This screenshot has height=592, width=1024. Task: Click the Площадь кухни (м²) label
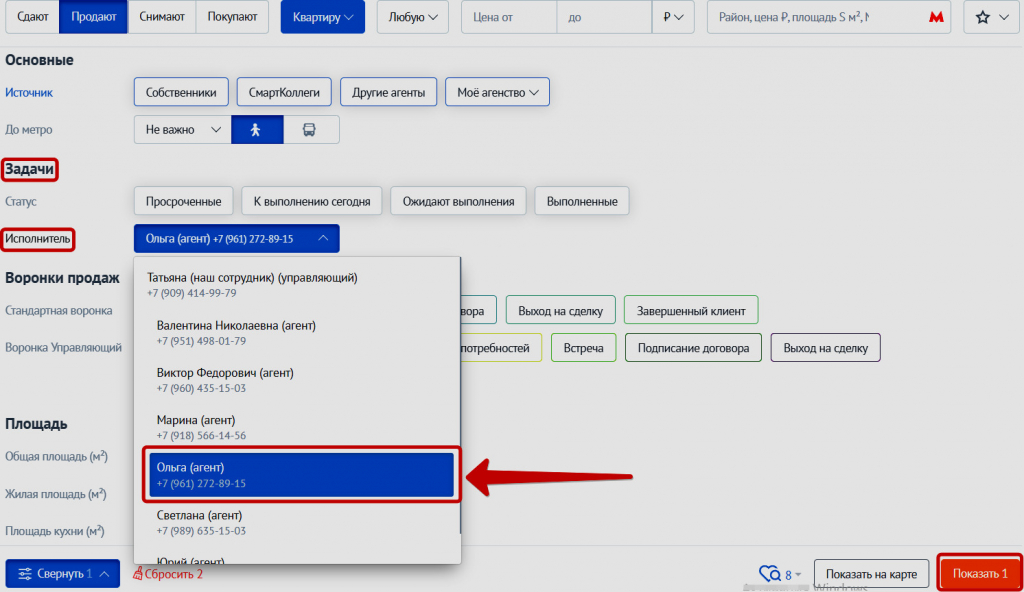55,531
